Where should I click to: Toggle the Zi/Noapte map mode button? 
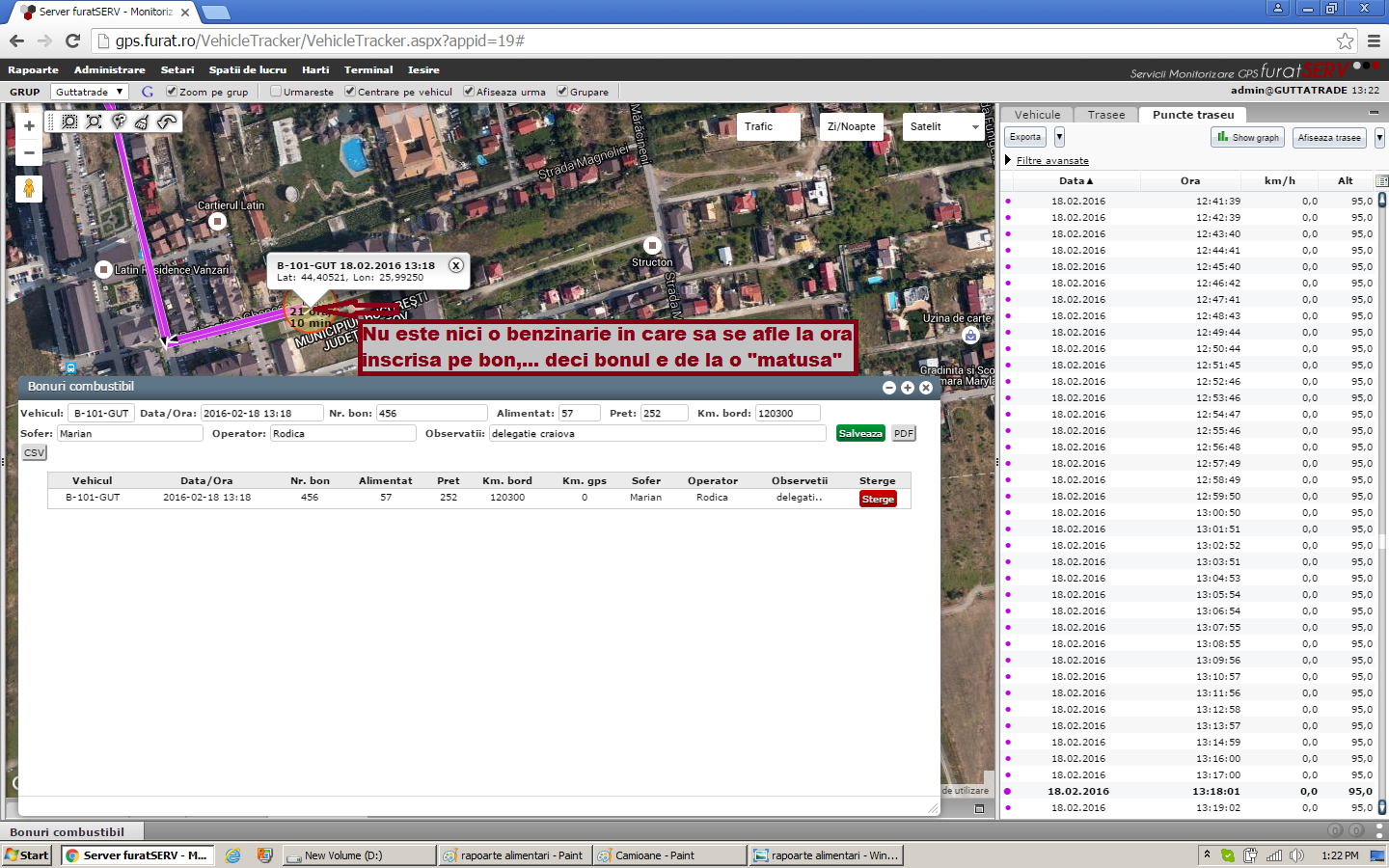(x=852, y=126)
